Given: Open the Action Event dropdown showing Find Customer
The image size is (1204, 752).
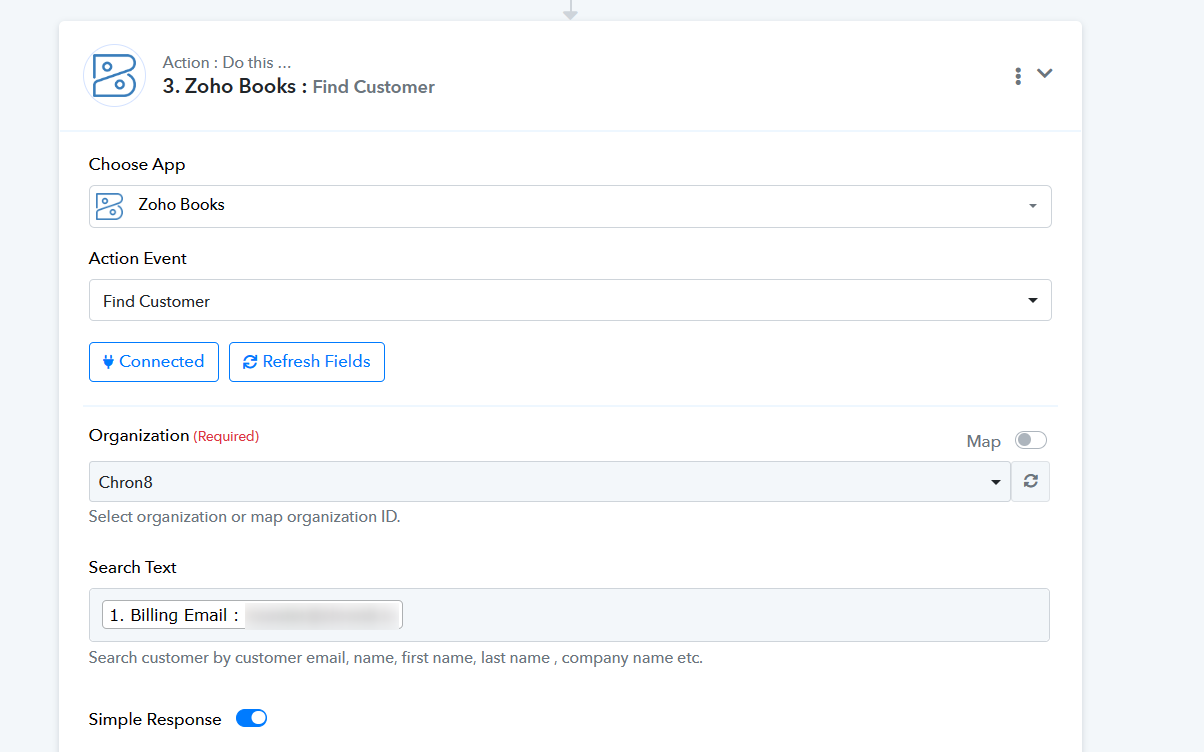Looking at the screenshot, I should [x=570, y=300].
